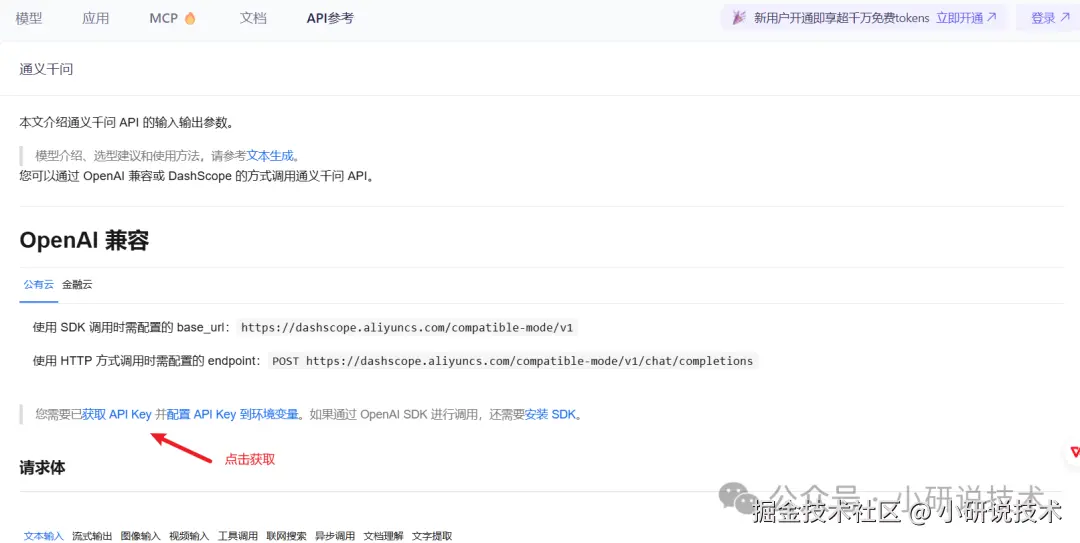
Task: Click the 登录 button
Action: coord(1050,18)
